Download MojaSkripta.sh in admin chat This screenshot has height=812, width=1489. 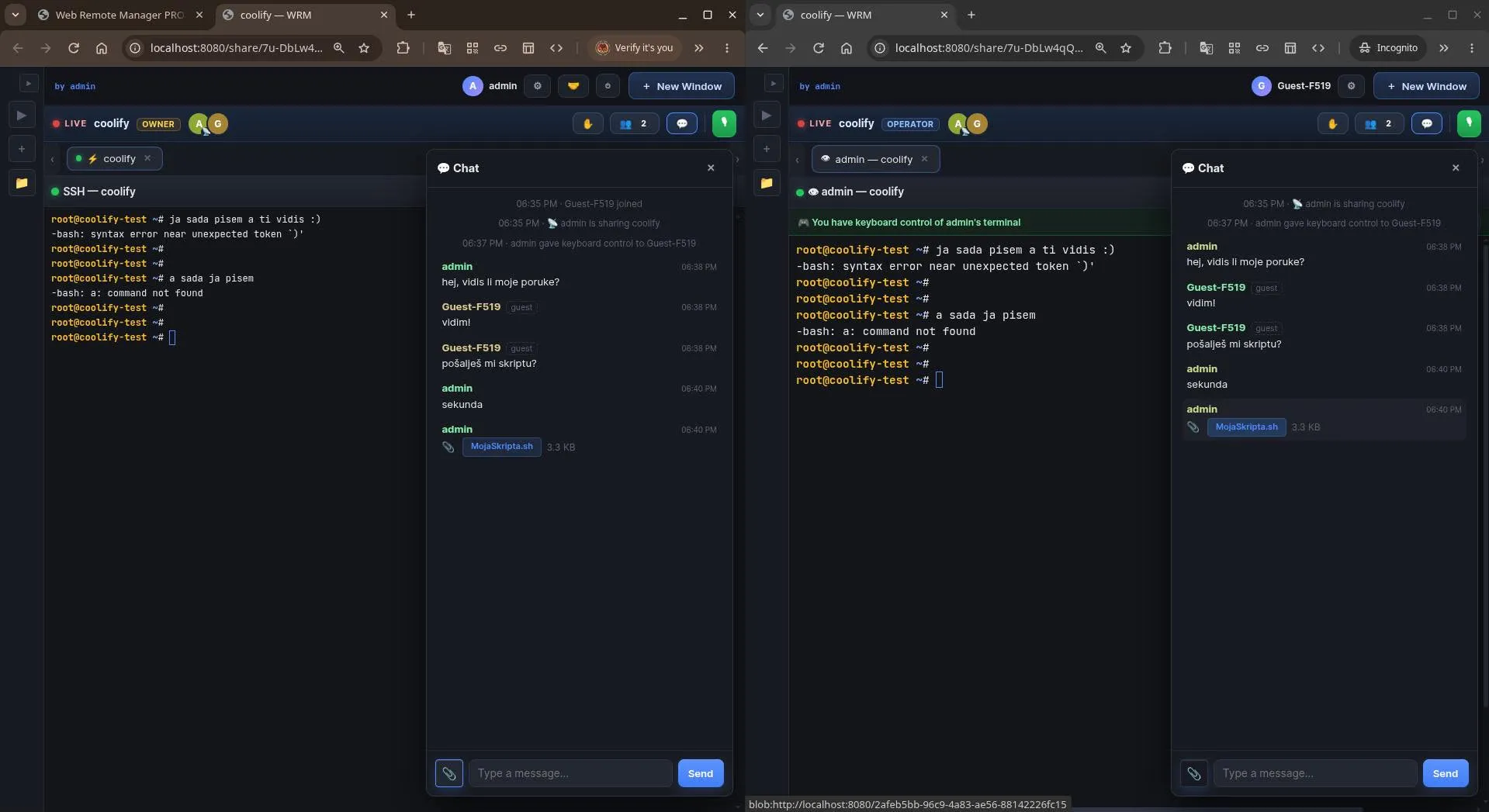point(502,447)
